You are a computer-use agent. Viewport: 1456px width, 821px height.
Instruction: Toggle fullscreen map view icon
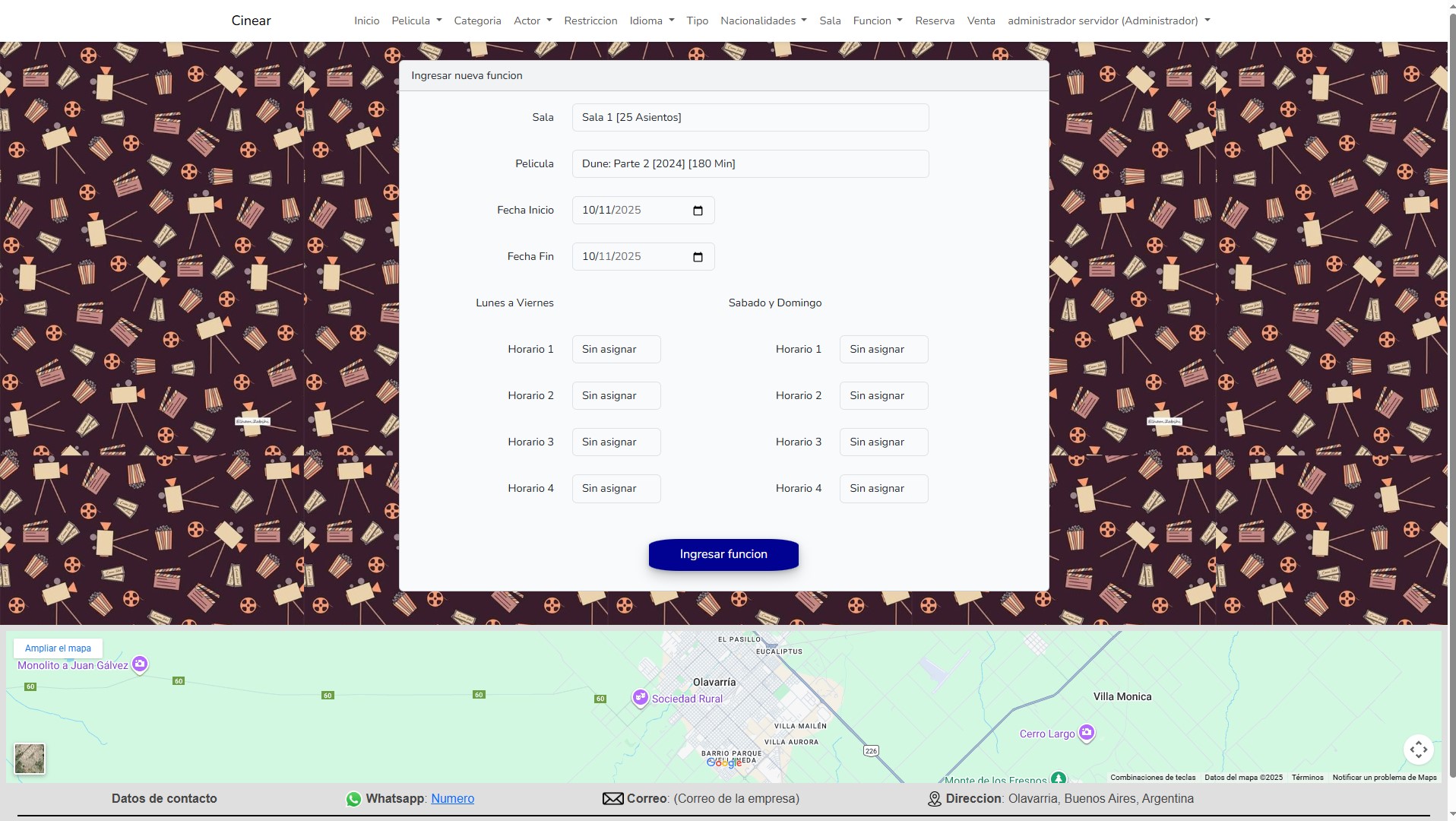pos(1418,750)
